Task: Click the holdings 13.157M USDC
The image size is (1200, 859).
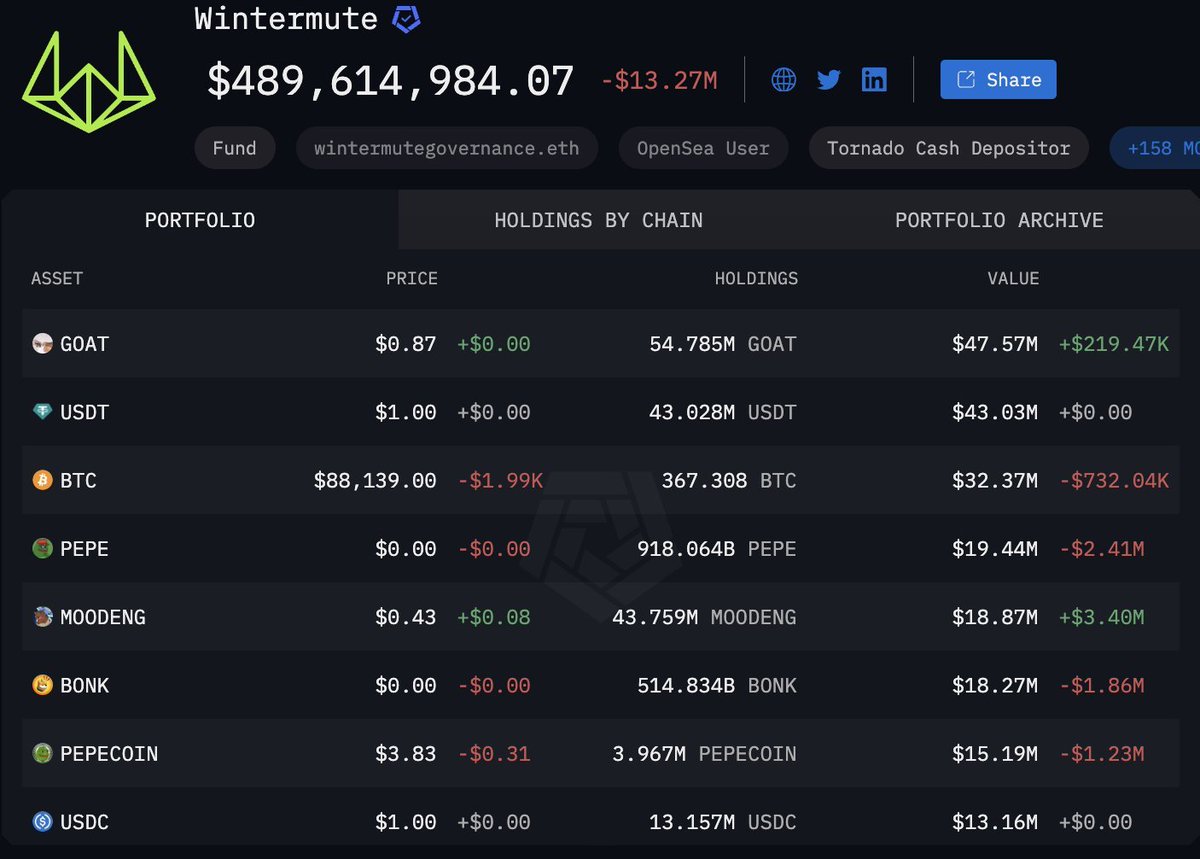Action: click(723, 822)
